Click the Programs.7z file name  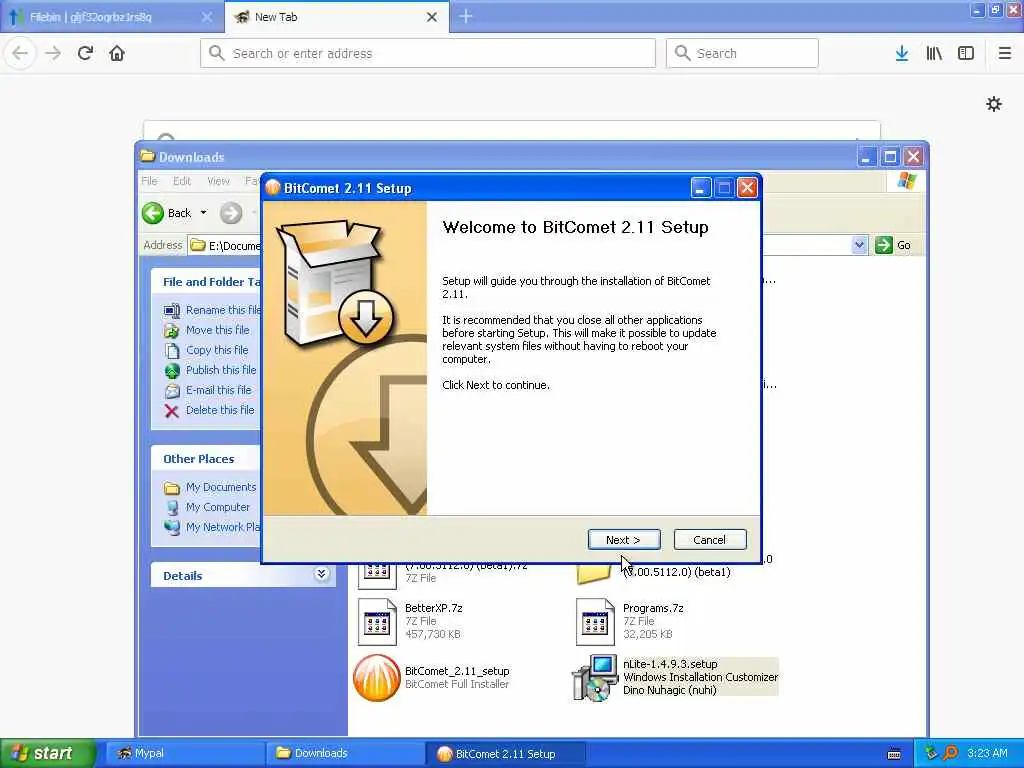(x=653, y=608)
